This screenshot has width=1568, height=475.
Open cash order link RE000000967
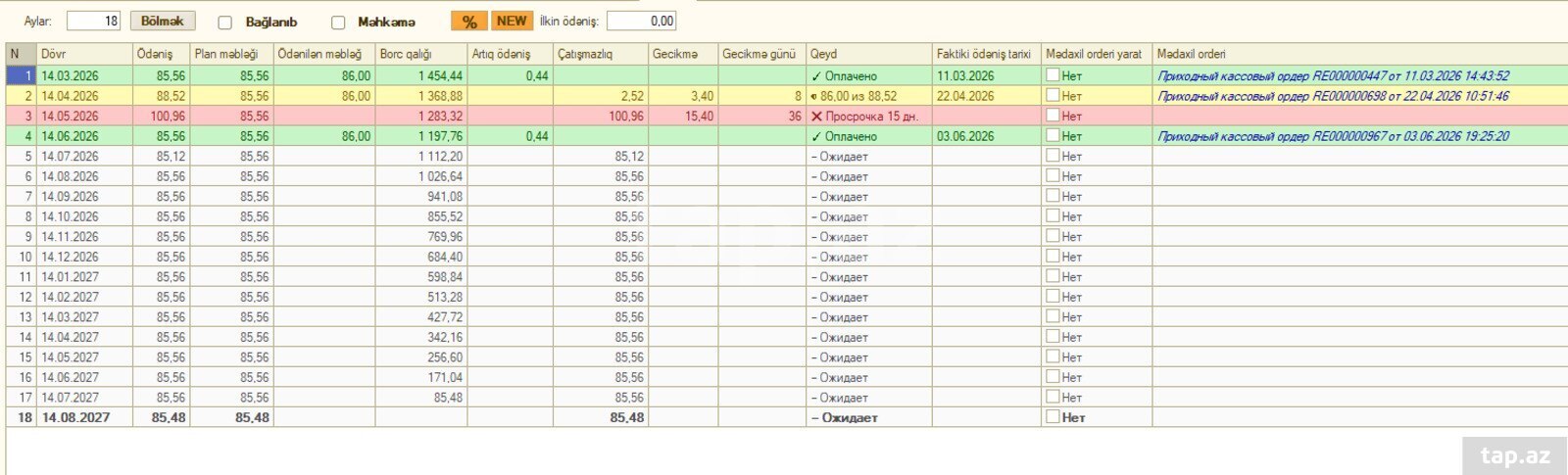coord(1333,136)
